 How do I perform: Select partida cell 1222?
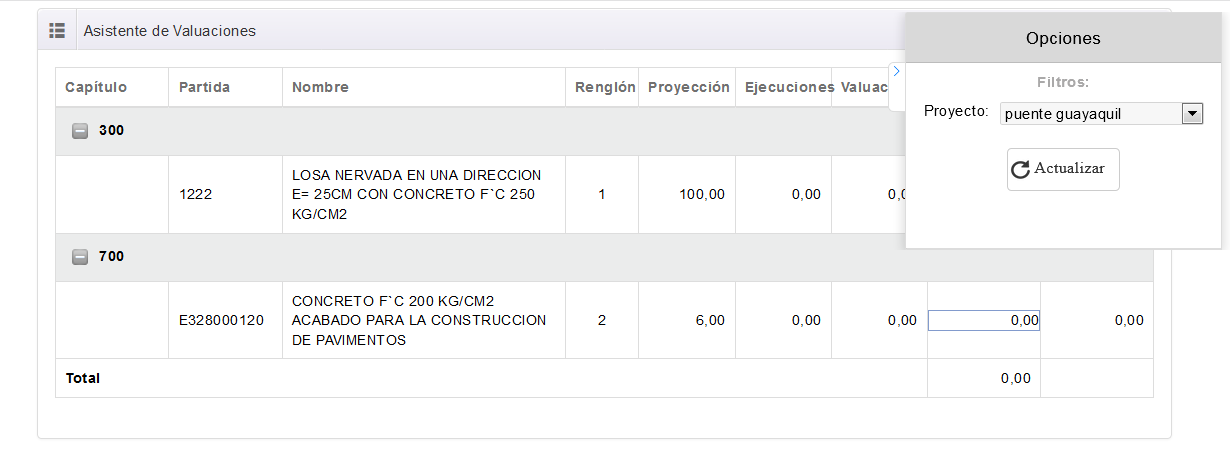point(195,195)
